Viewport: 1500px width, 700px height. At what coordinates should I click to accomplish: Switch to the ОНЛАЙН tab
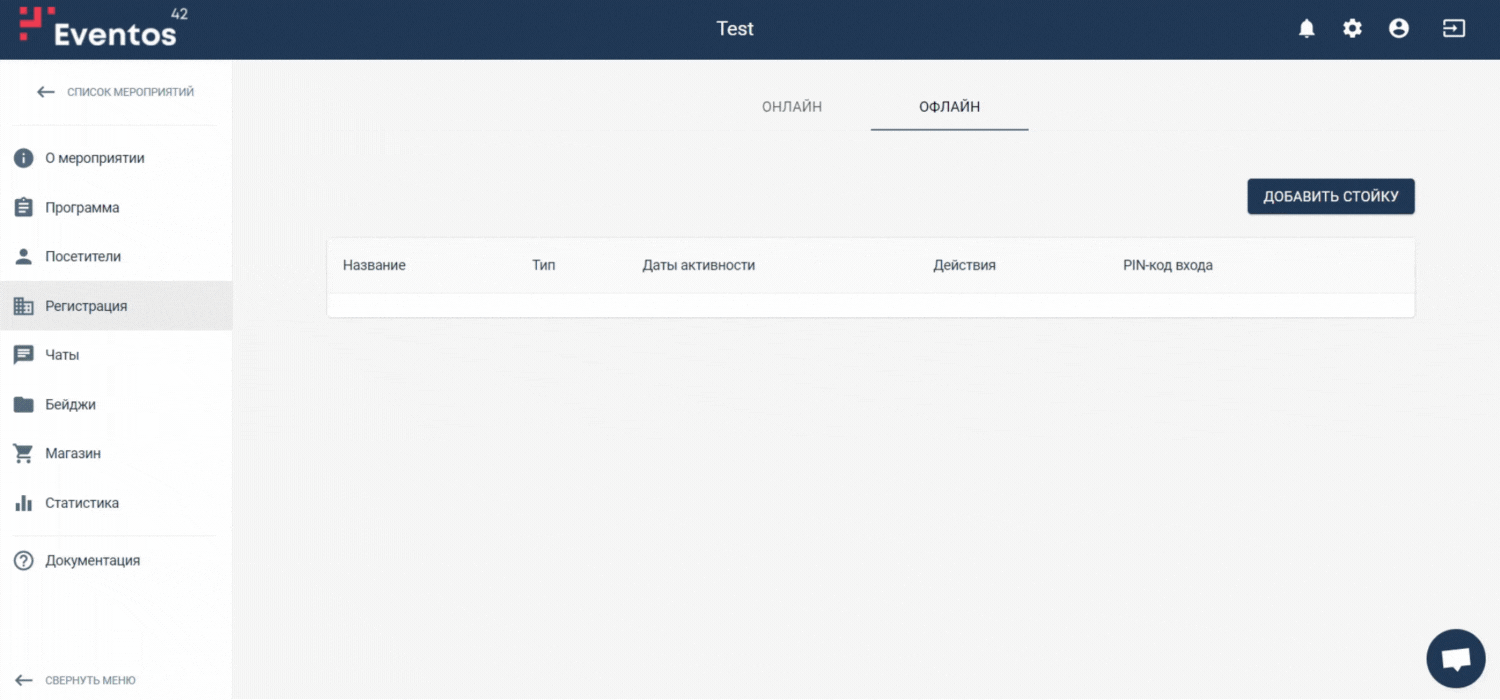click(x=792, y=107)
